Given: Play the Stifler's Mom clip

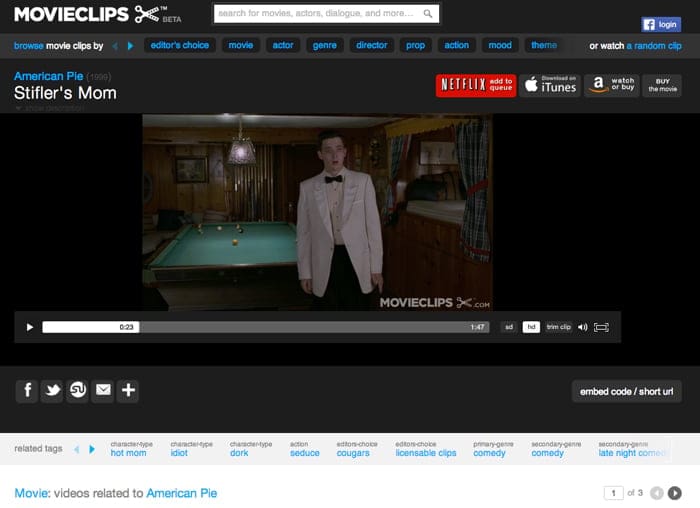Looking at the screenshot, I should pos(29,327).
